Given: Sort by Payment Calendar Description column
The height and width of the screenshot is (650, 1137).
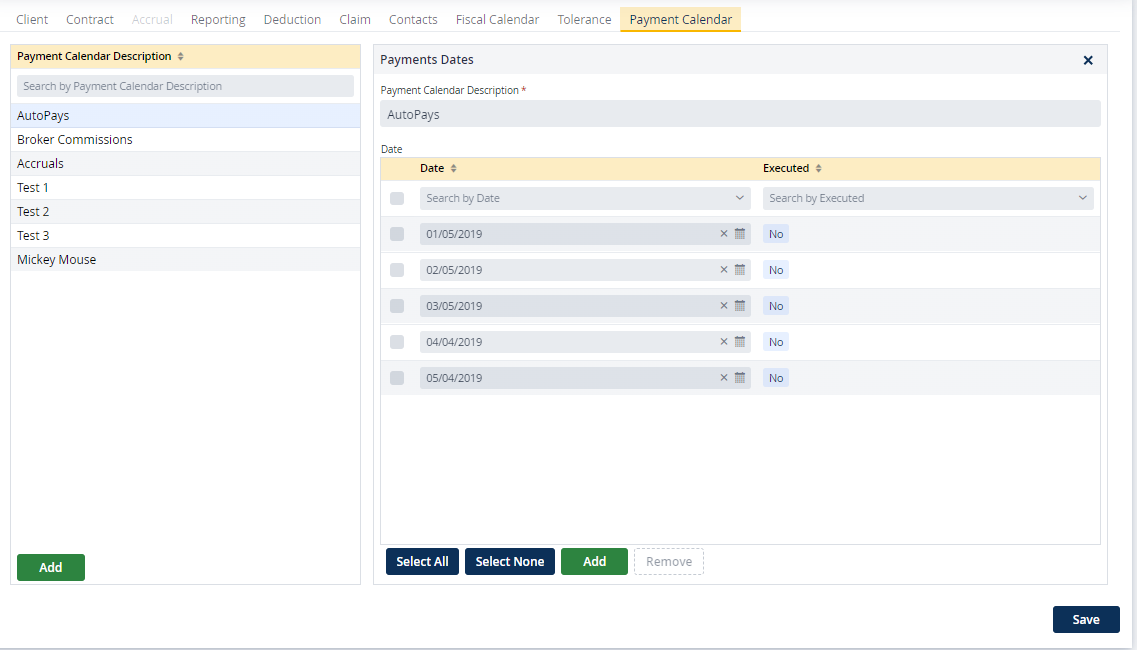Looking at the screenshot, I should point(180,57).
